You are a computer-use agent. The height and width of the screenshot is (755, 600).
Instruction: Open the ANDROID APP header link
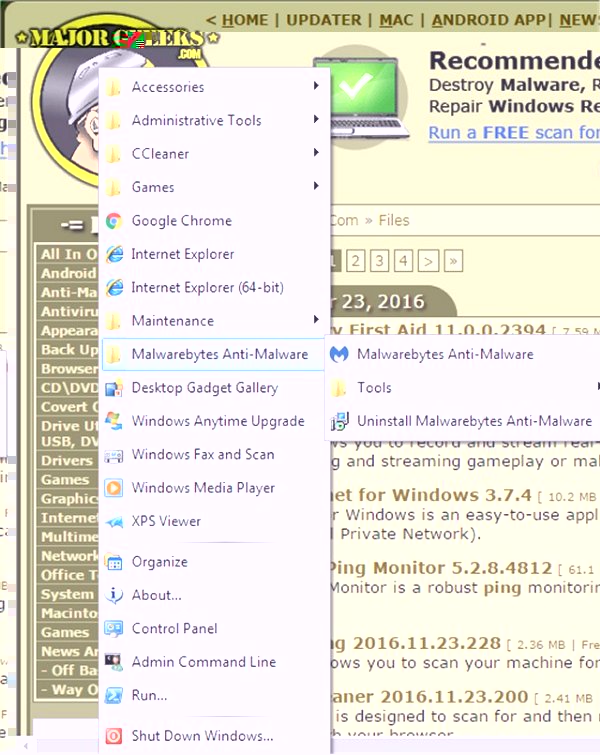coord(488,20)
